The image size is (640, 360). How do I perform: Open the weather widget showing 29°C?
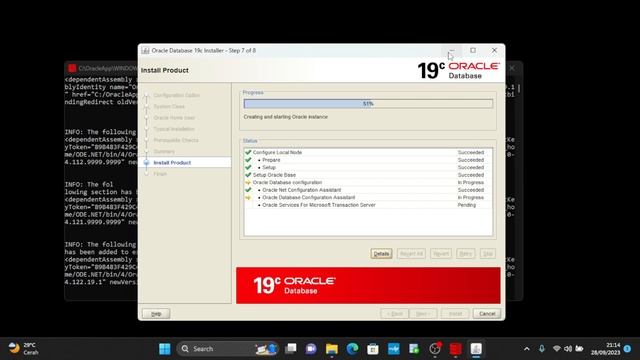pyautogui.click(x=24, y=349)
